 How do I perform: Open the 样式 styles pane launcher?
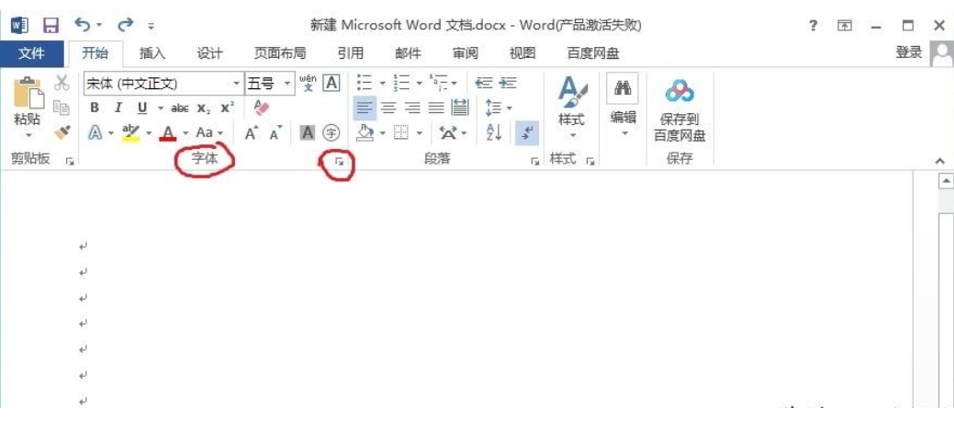(x=590, y=162)
